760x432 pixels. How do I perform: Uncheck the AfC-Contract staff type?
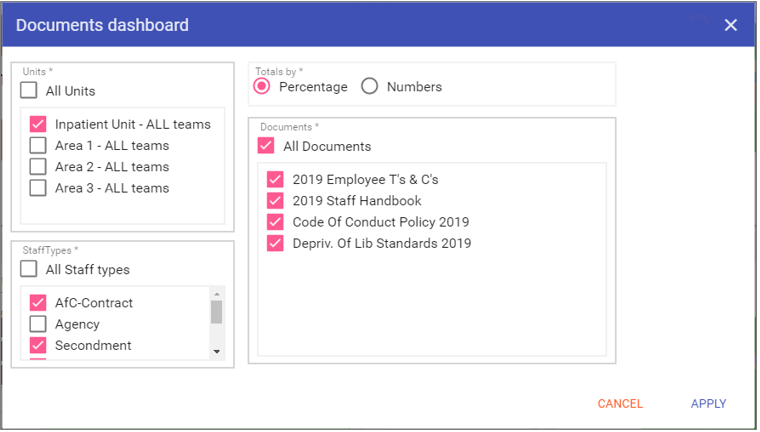click(39, 303)
